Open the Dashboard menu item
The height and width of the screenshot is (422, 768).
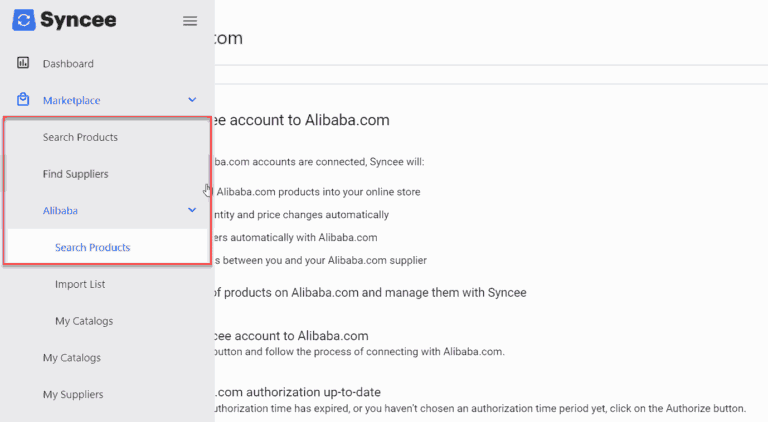(x=68, y=64)
